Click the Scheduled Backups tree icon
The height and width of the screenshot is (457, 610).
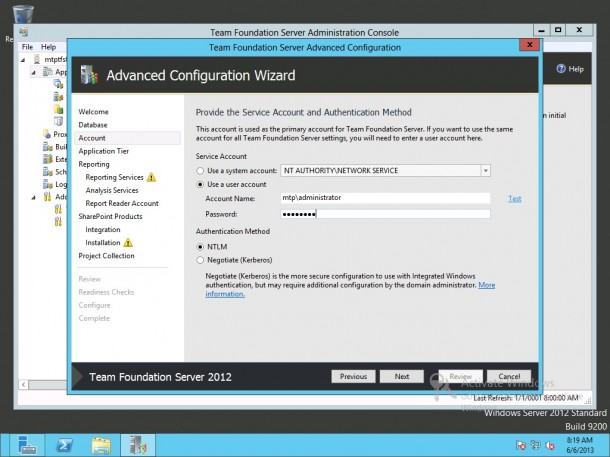coord(47,172)
